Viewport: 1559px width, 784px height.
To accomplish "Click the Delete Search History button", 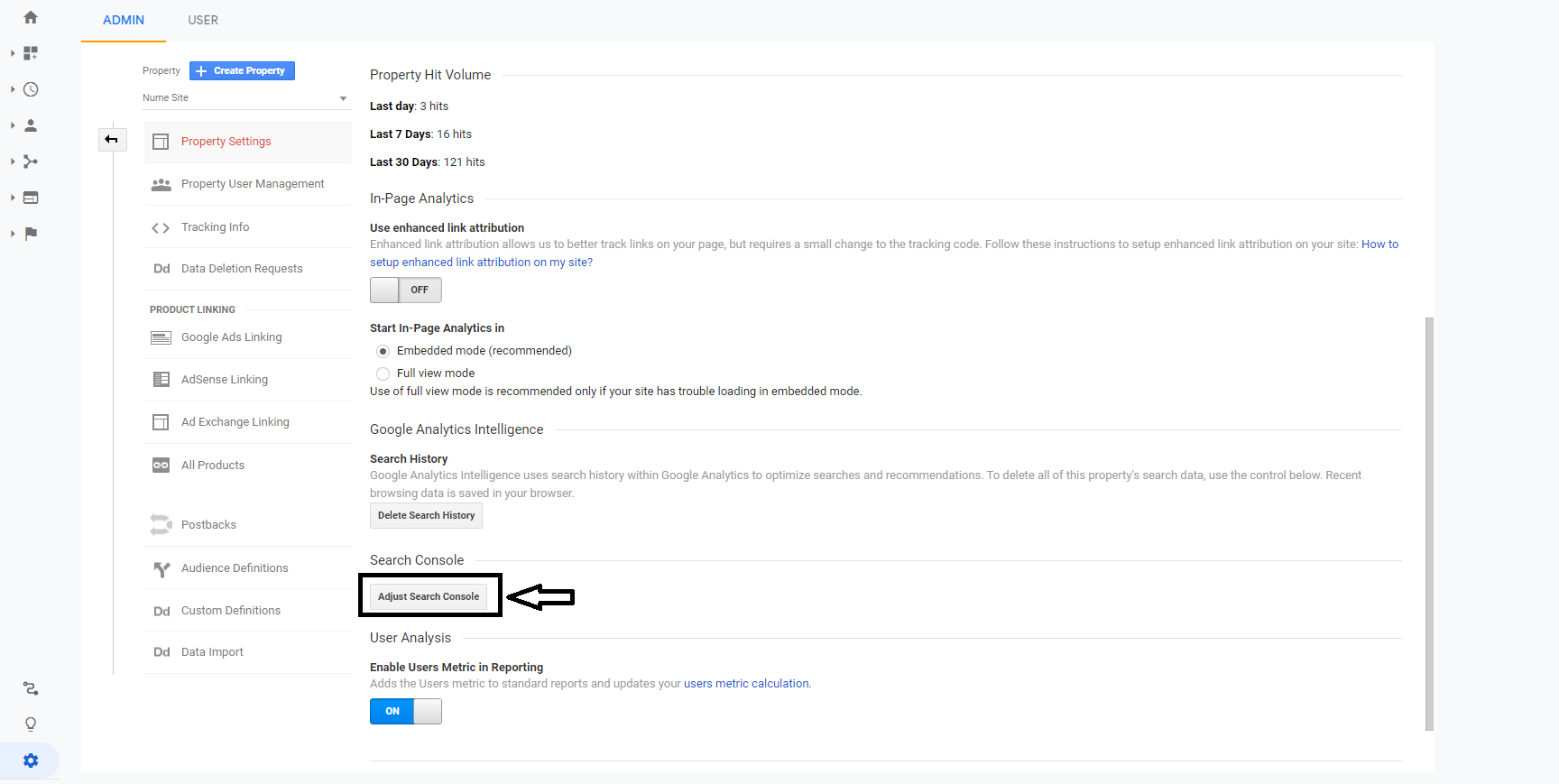I will coord(426,515).
